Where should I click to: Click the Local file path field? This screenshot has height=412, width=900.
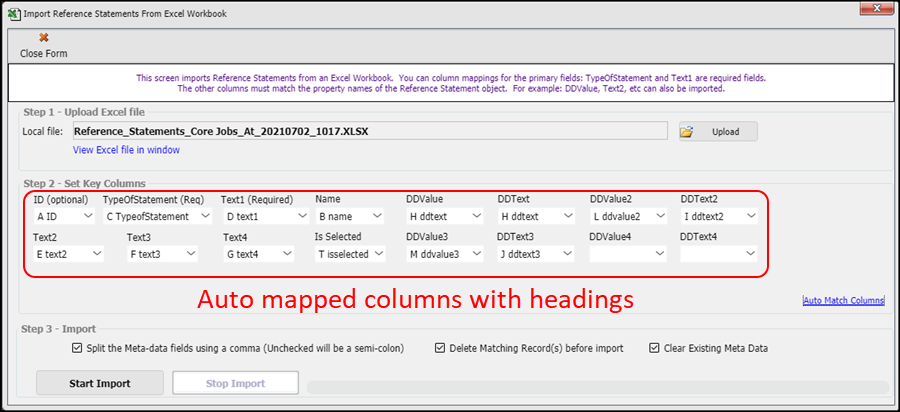pyautogui.click(x=368, y=131)
